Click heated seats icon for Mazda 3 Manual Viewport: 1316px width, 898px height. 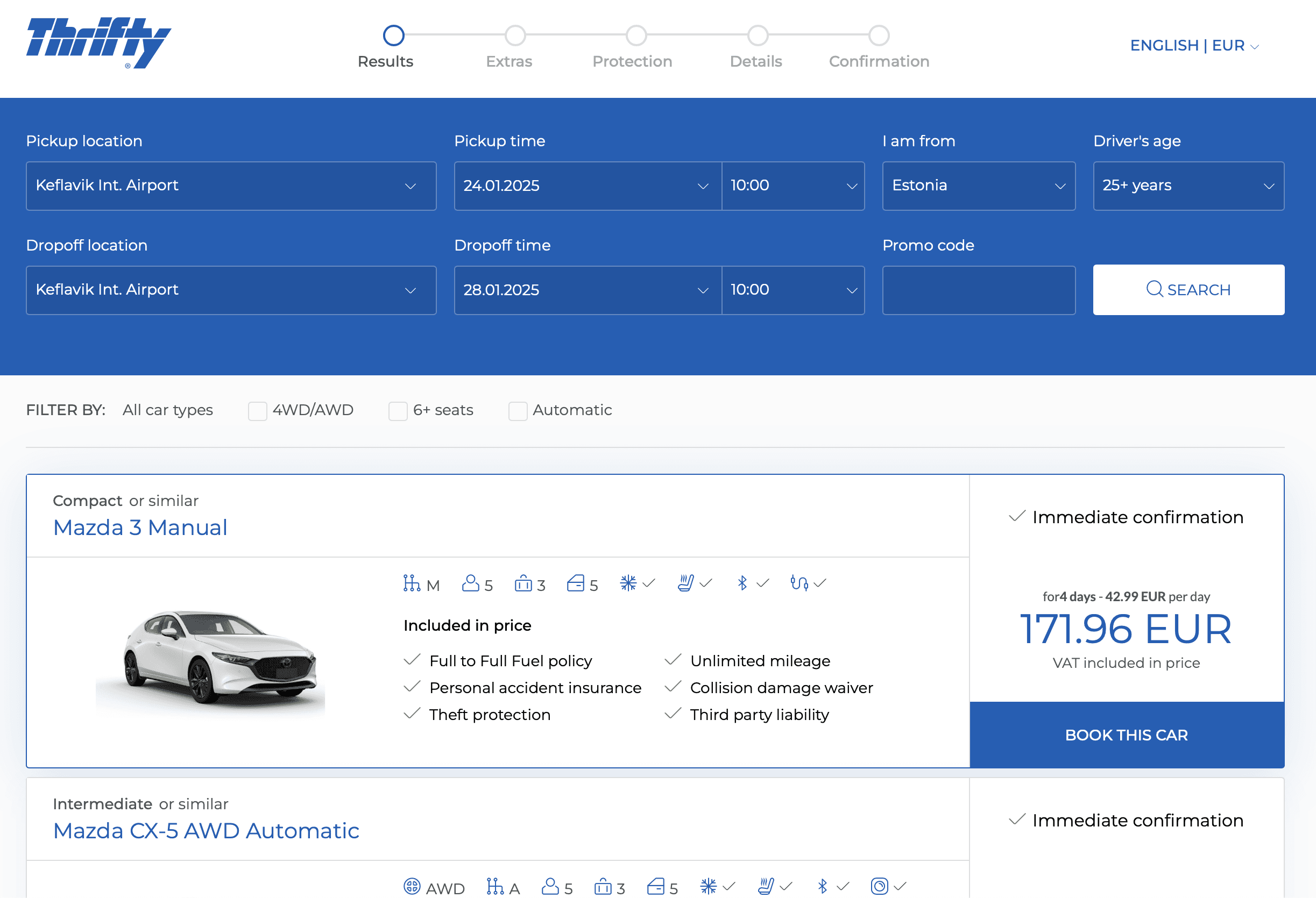tap(686, 583)
